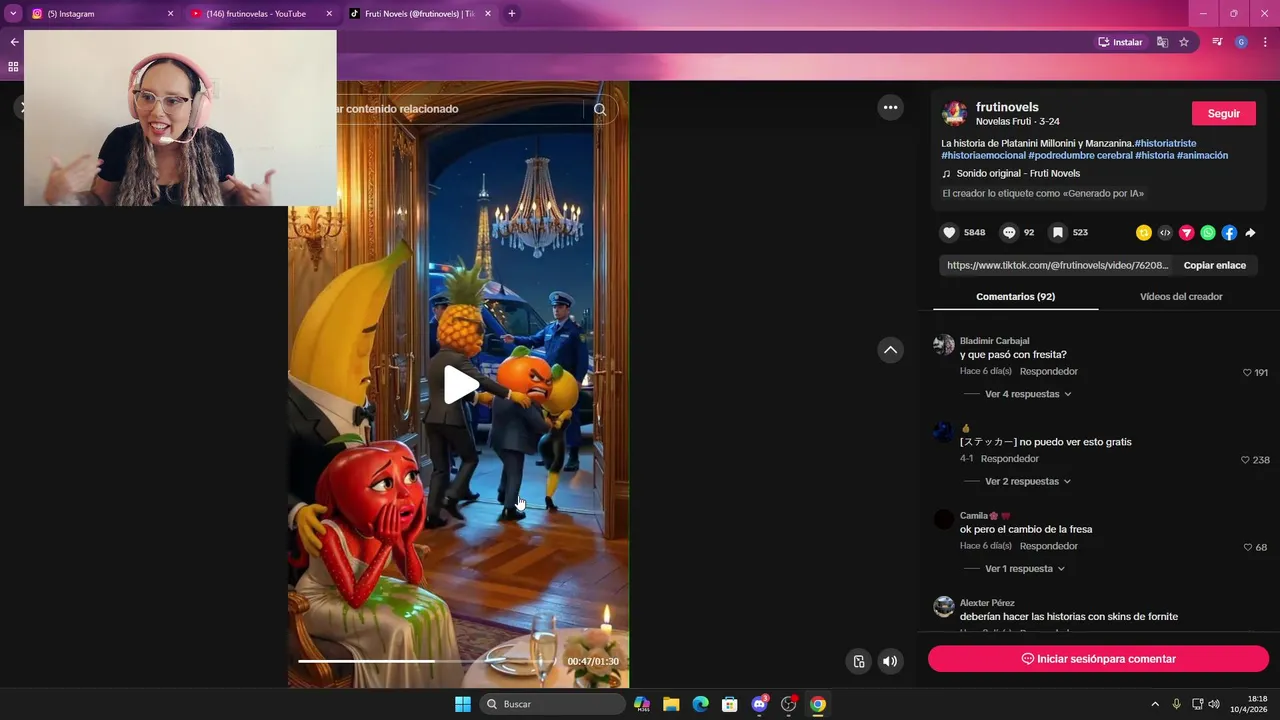Go to previous video with up arrow
This screenshot has width=1280, height=720.
coord(890,350)
